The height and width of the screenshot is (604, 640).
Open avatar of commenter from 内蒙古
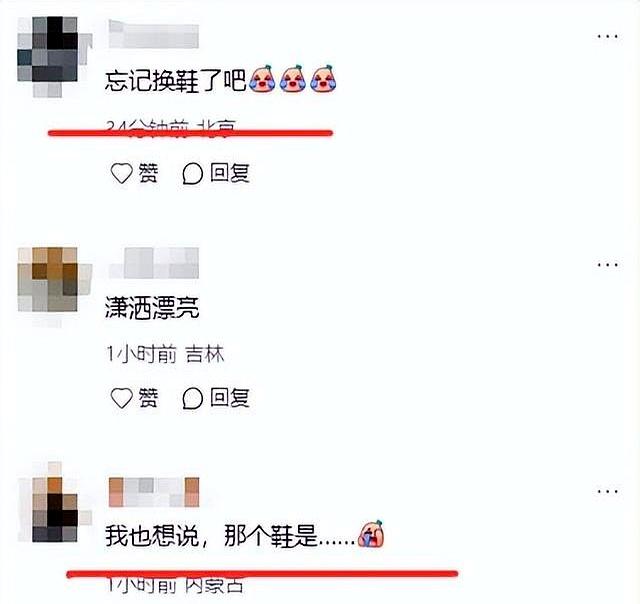click(54, 502)
